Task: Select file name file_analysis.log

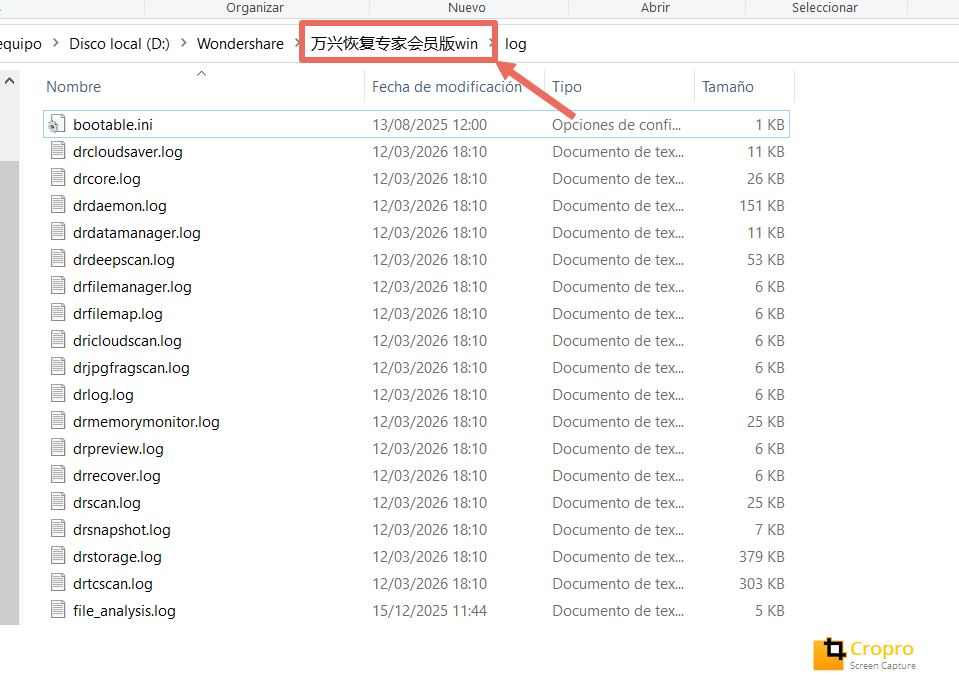Action: point(124,611)
